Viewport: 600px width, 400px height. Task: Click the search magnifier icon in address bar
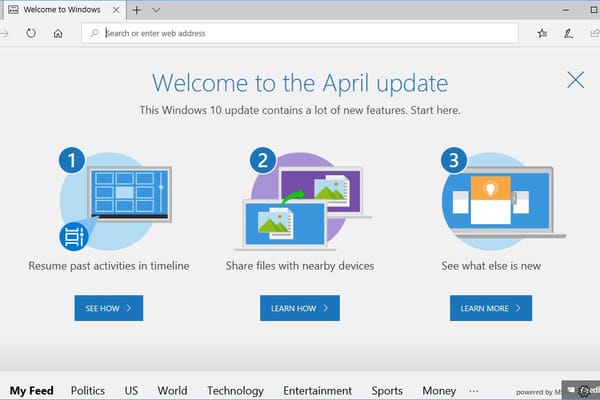(x=94, y=33)
